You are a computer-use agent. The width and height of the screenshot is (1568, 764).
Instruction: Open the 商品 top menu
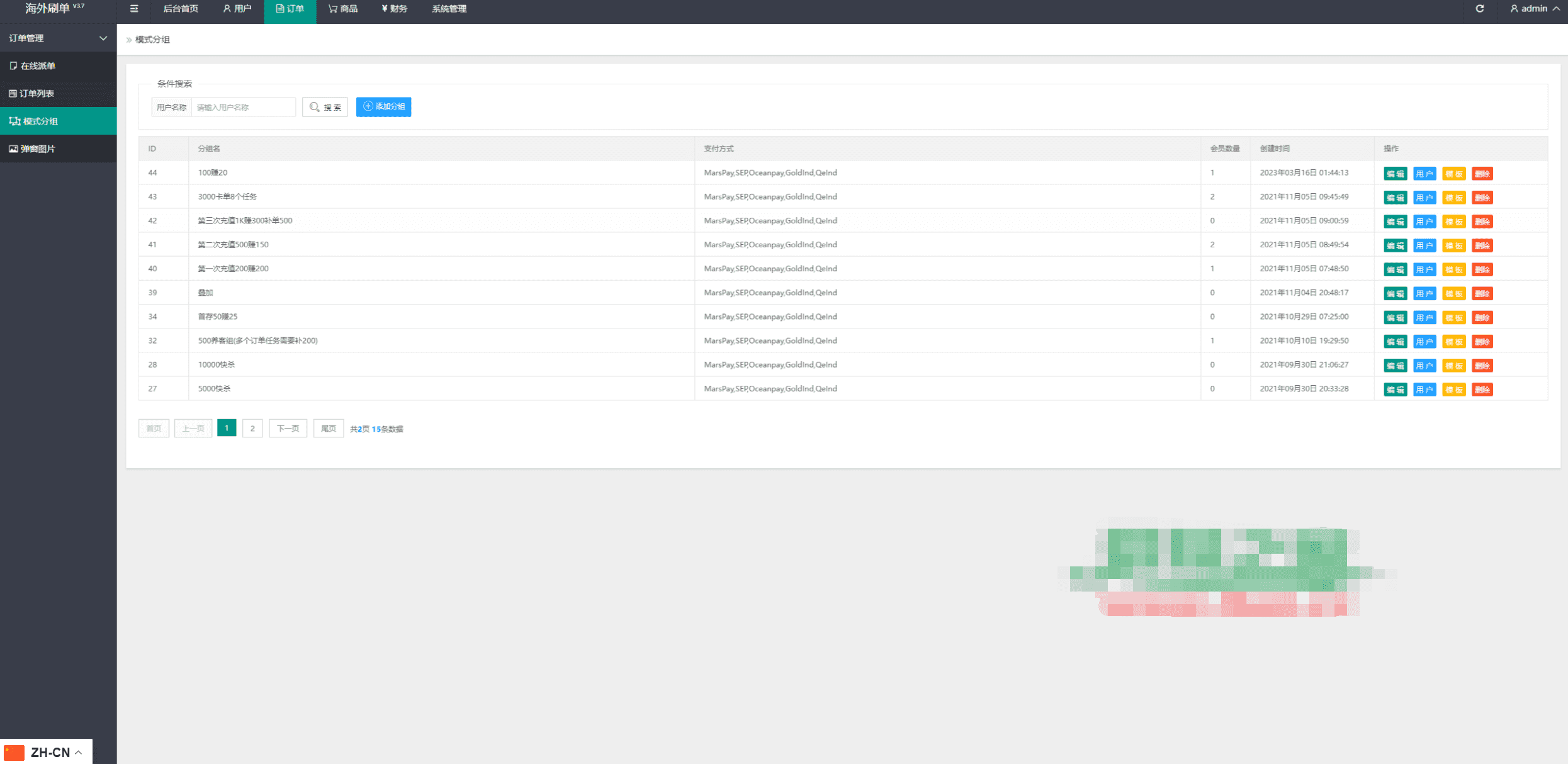[343, 9]
